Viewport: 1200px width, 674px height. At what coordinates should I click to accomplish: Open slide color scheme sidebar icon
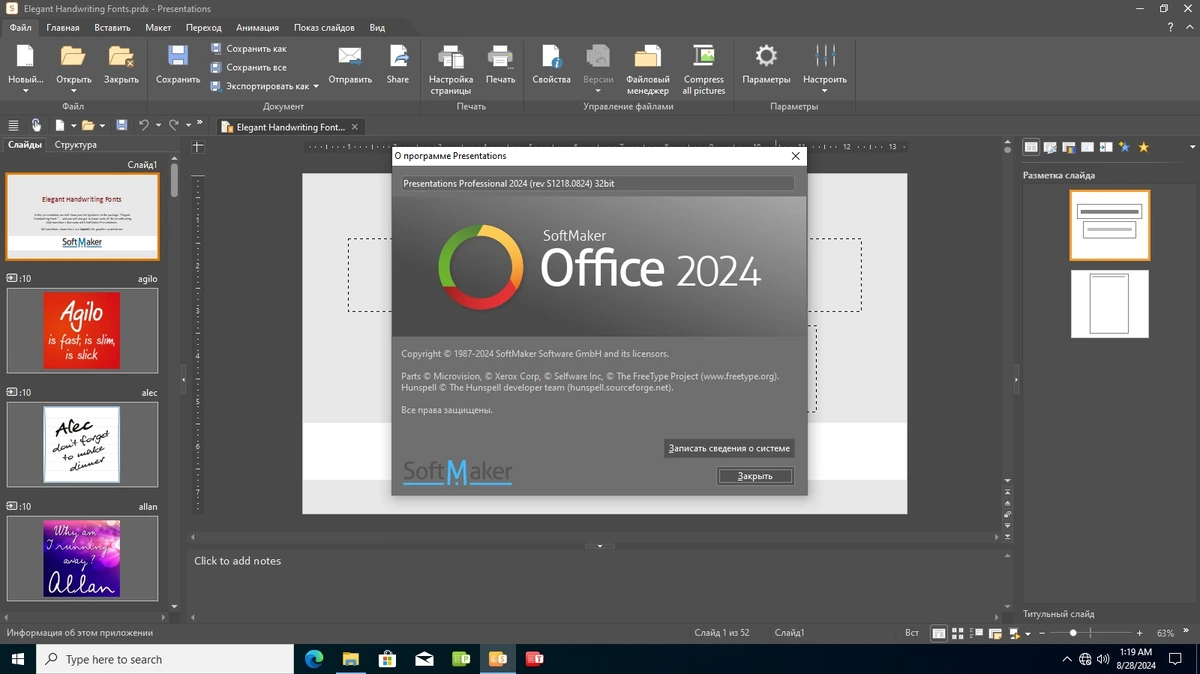[1069, 147]
